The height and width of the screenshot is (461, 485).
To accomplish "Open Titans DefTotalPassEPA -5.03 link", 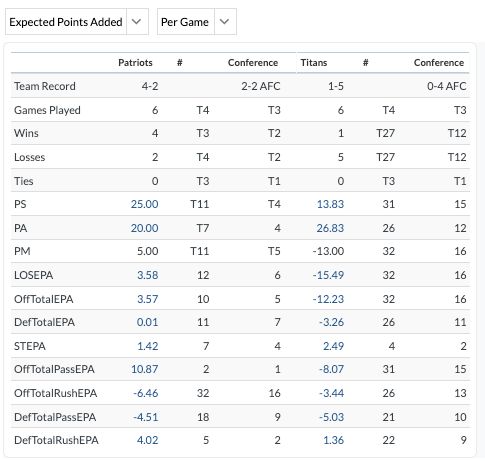I will (331, 417).
